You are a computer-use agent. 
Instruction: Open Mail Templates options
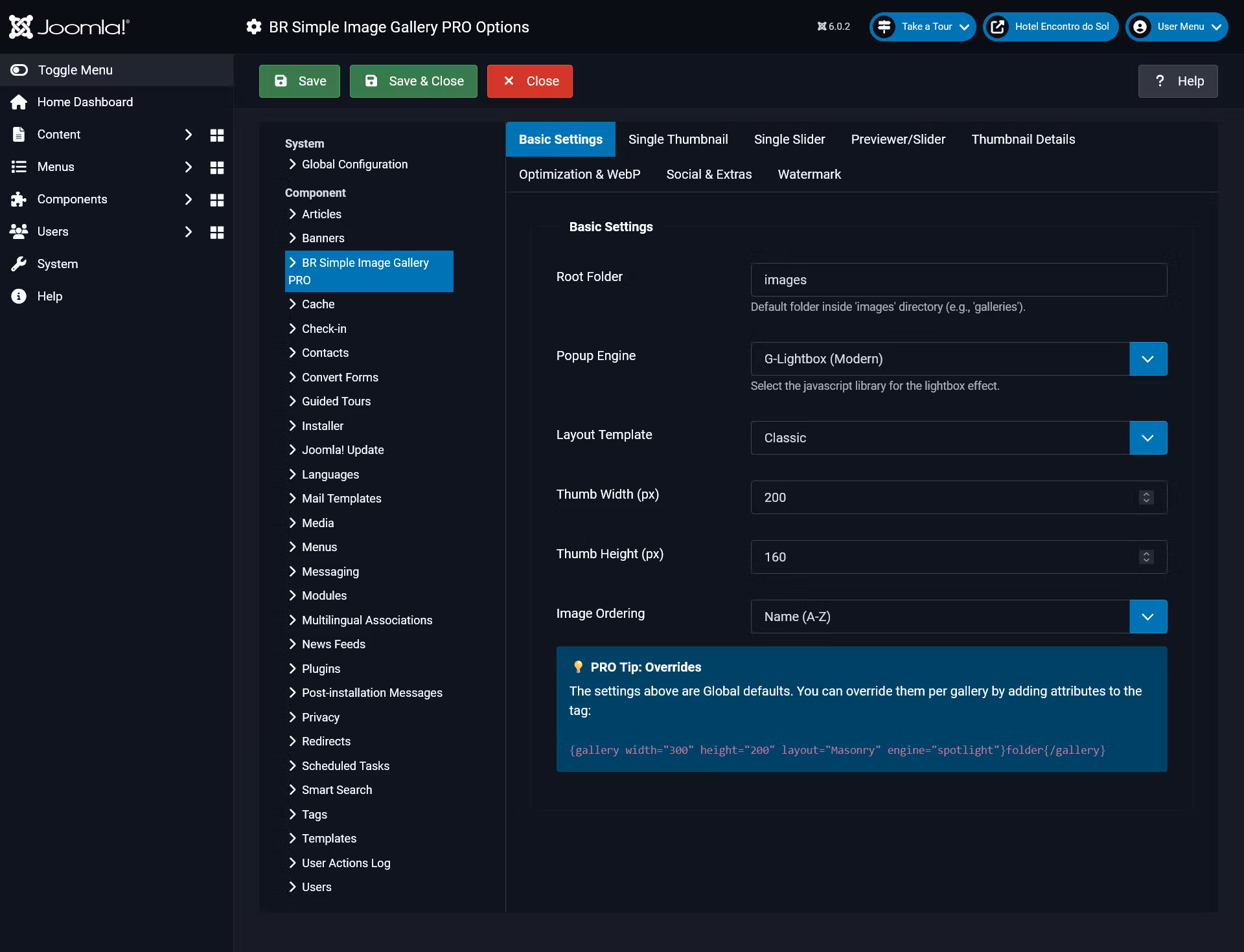click(335, 499)
